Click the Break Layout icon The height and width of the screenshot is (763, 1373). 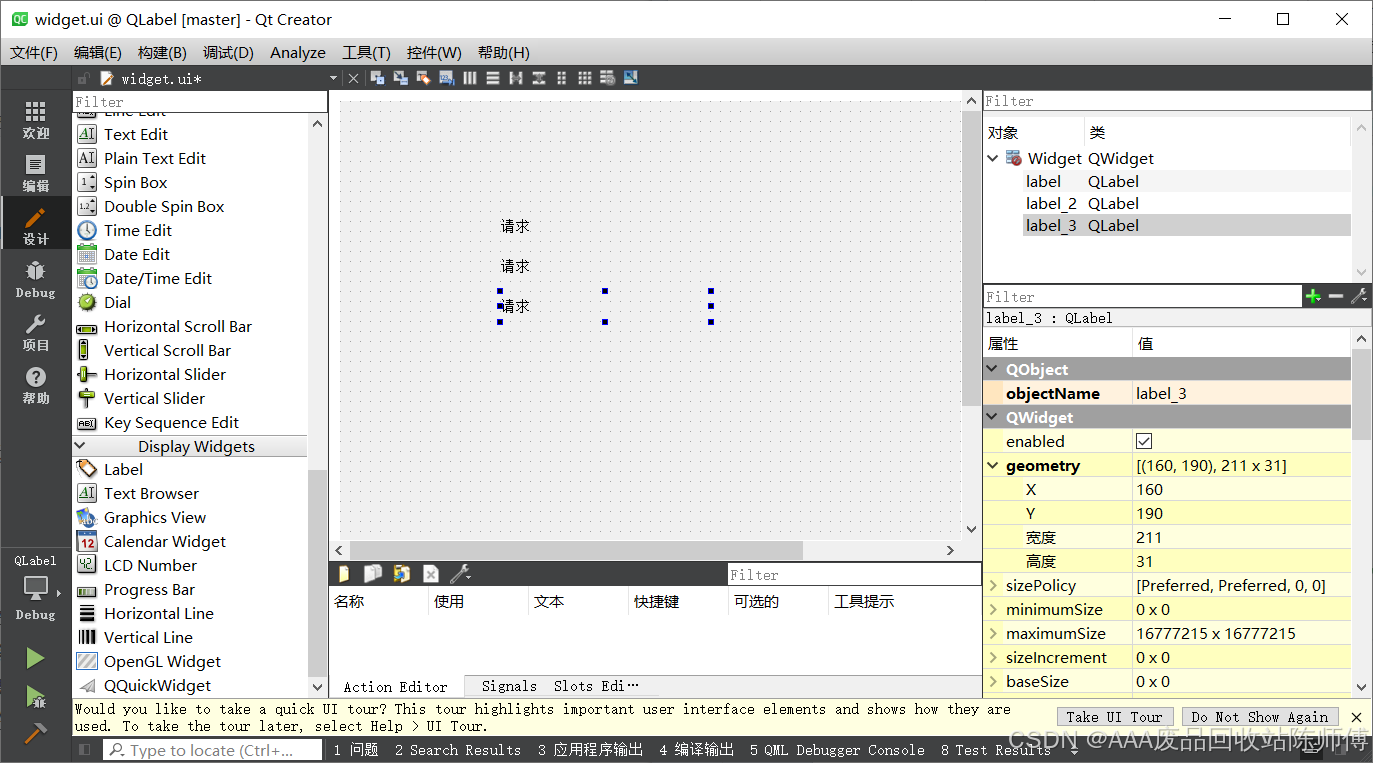click(608, 78)
